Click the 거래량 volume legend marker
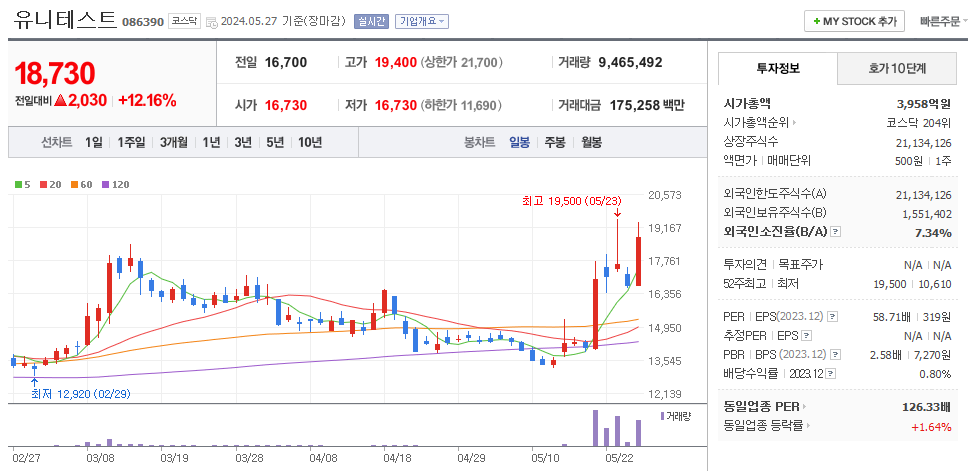The height and width of the screenshot is (471, 976). 662,416
